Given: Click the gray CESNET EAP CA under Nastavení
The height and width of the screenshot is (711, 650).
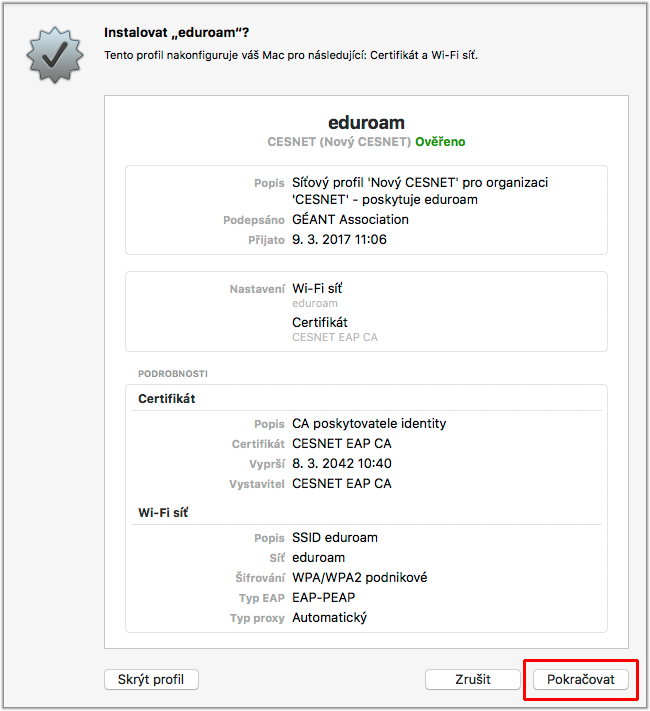Looking at the screenshot, I should pos(335,337).
